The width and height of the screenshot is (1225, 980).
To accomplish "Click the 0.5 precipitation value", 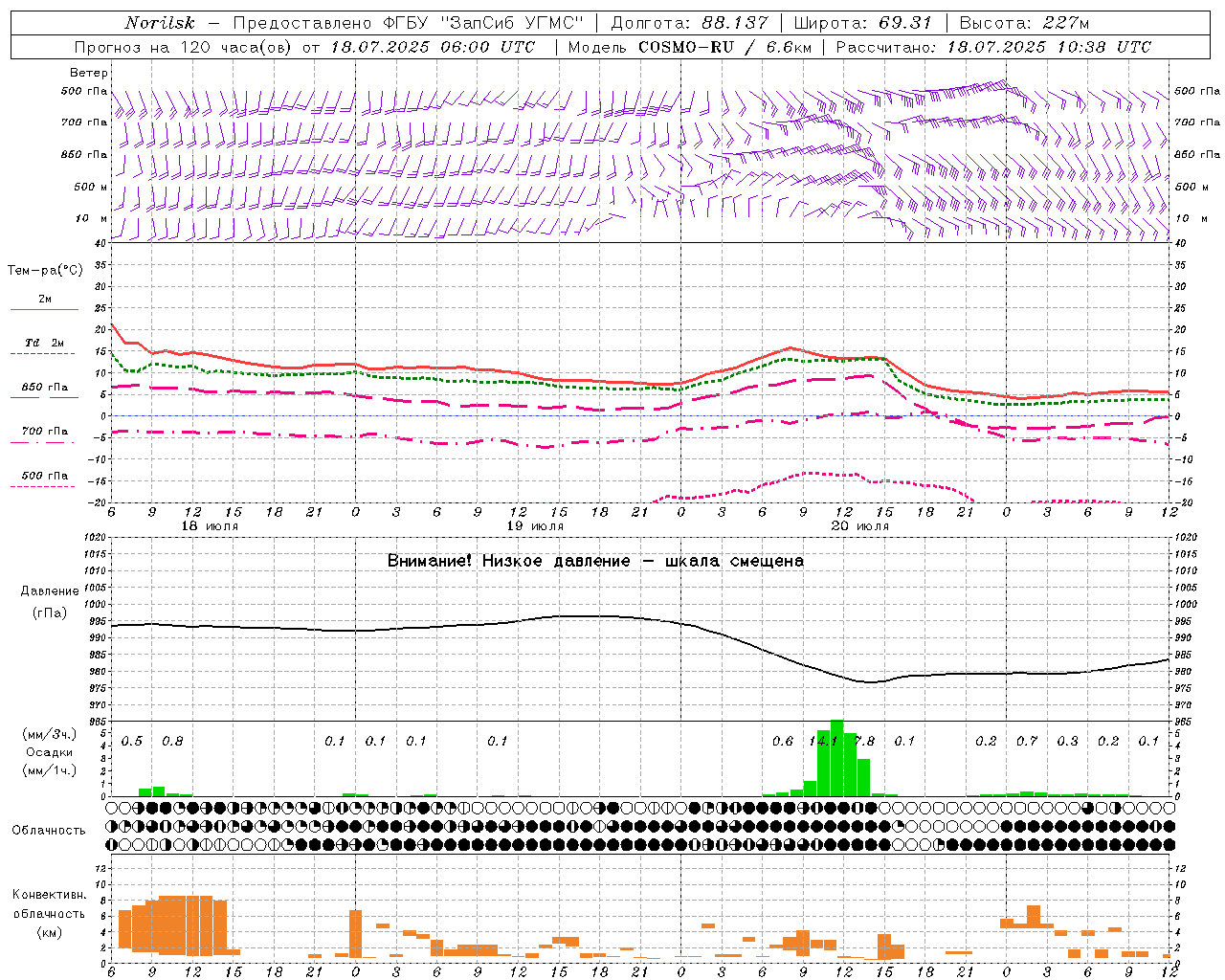I will (132, 741).
